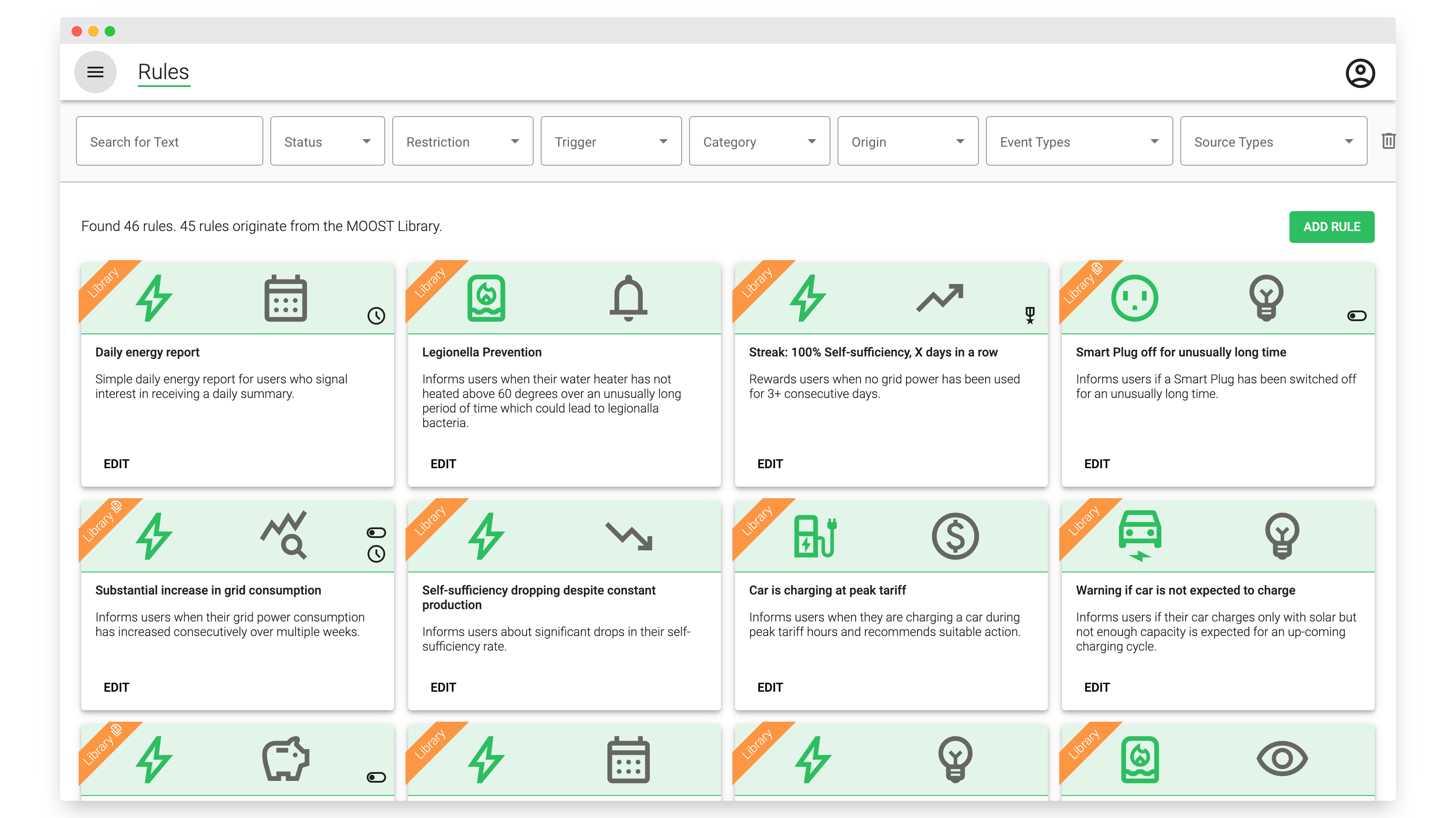This screenshot has height=818, width=1456.
Task: Expand the Status filter dropdown
Action: tap(327, 141)
